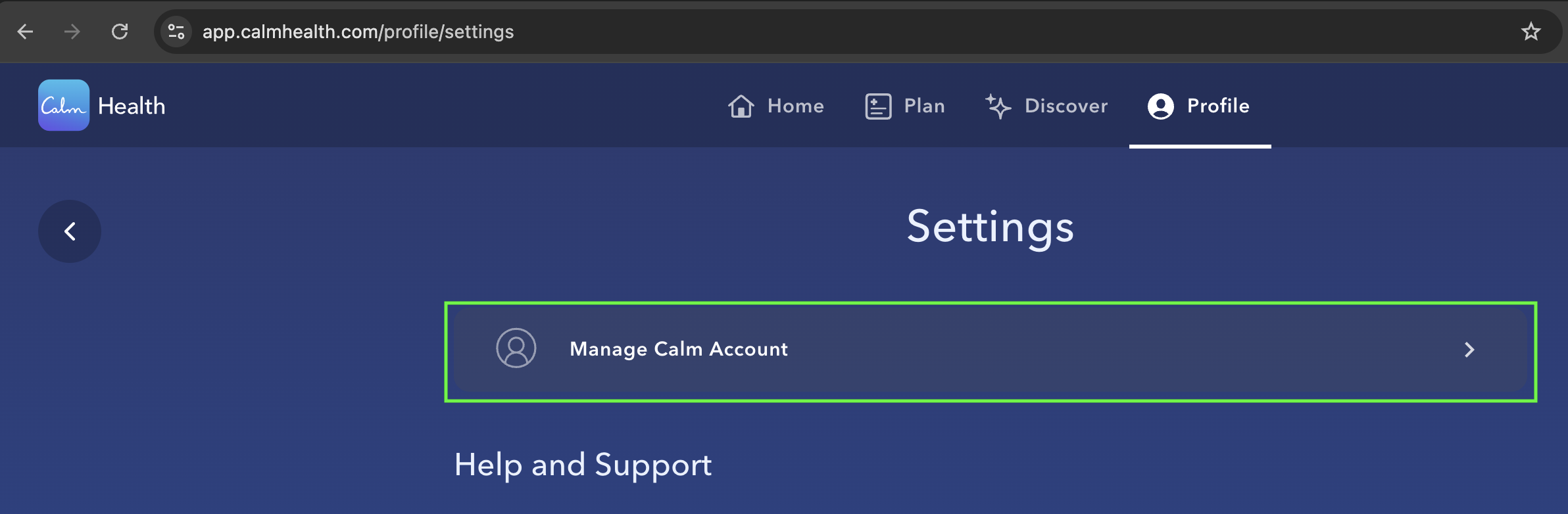Open the Discover section

click(1065, 106)
